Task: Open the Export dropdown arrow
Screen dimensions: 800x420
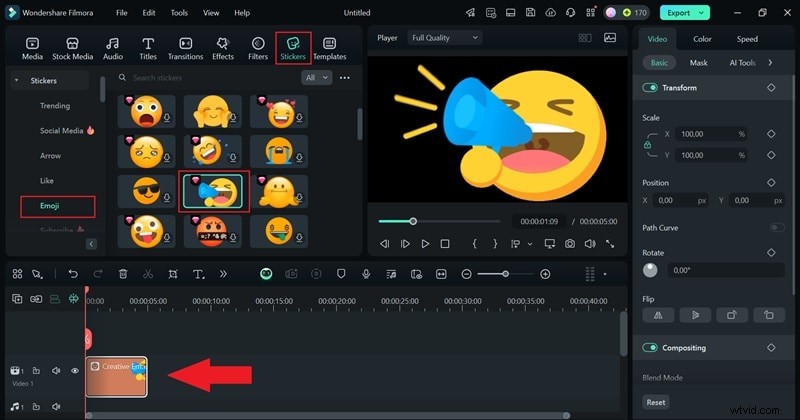Action: click(702, 13)
